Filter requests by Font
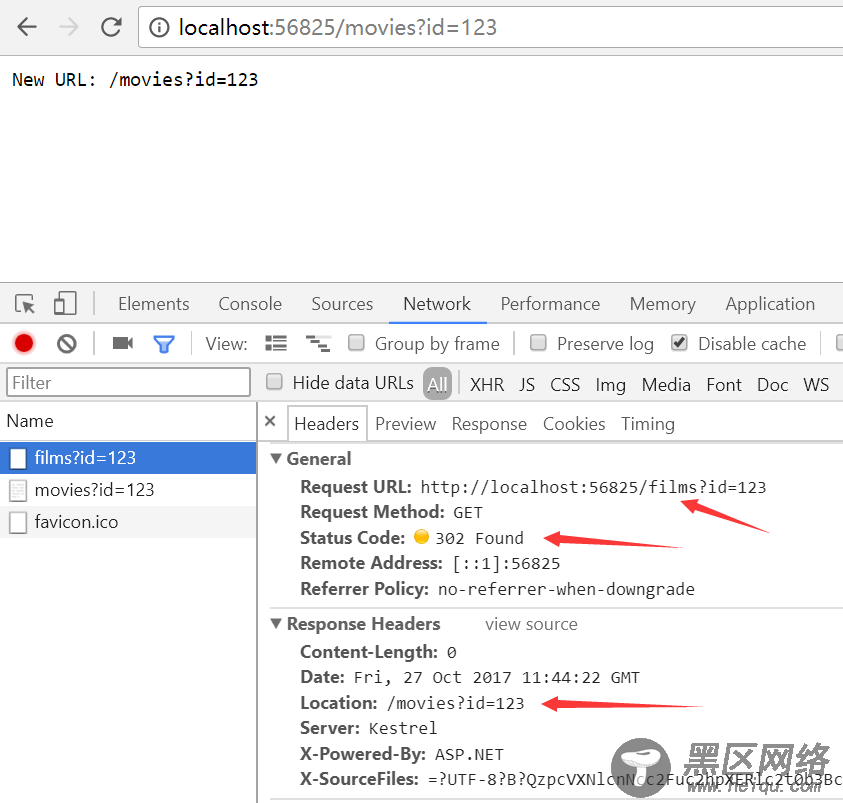Viewport: 843px width, 803px height. pos(724,384)
